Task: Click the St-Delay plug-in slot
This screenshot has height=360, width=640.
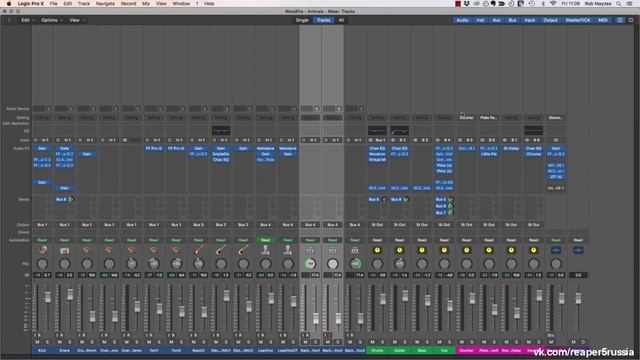Action: (x=511, y=149)
